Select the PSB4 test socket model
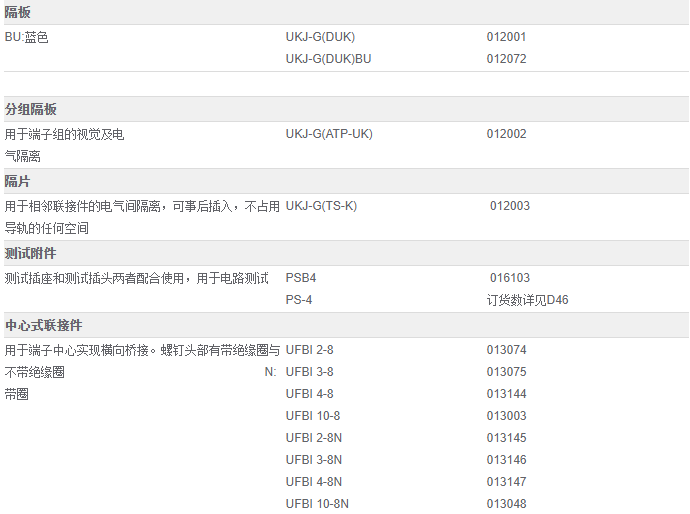The image size is (690, 514). coord(301,278)
